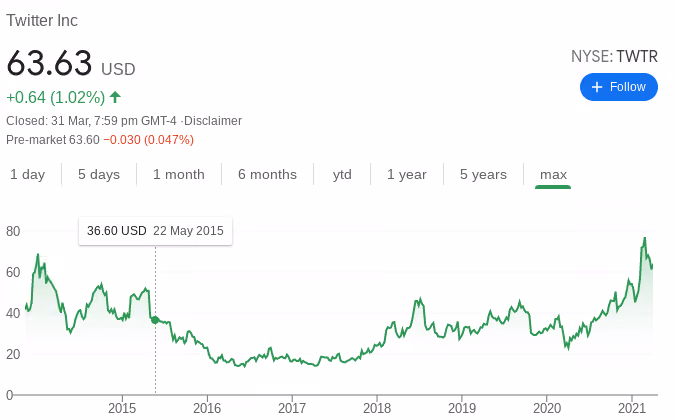Screen dimensions: 676x420
Task: Click the 80 y-axis label
Action: [13, 232]
